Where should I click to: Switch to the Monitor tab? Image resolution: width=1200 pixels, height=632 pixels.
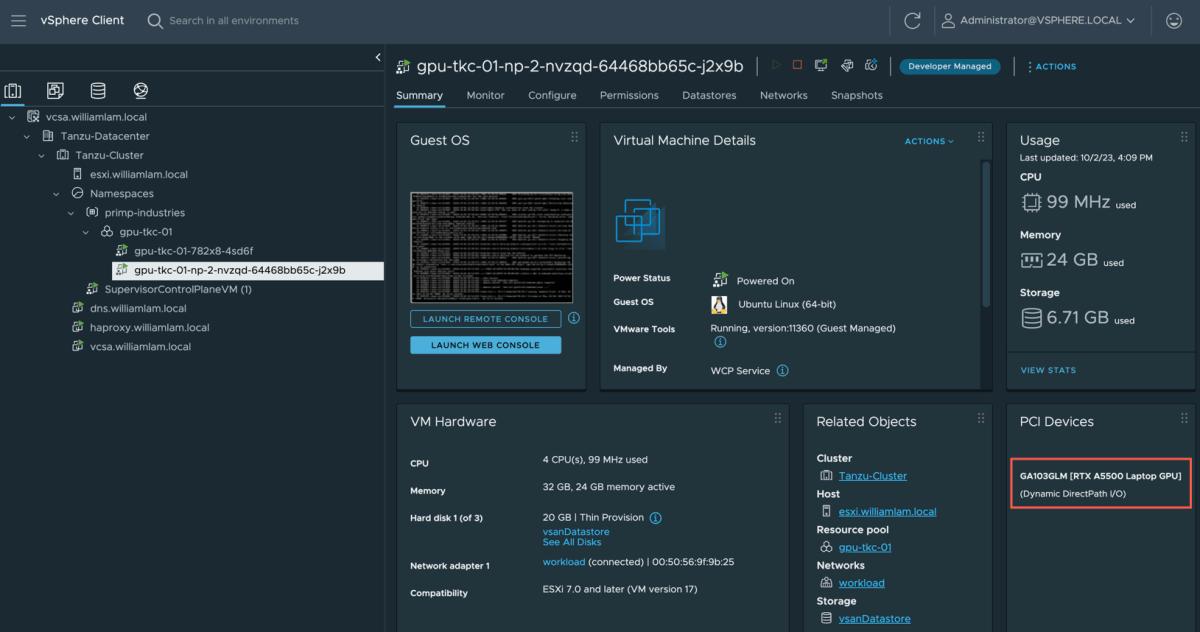pyautogui.click(x=485, y=96)
